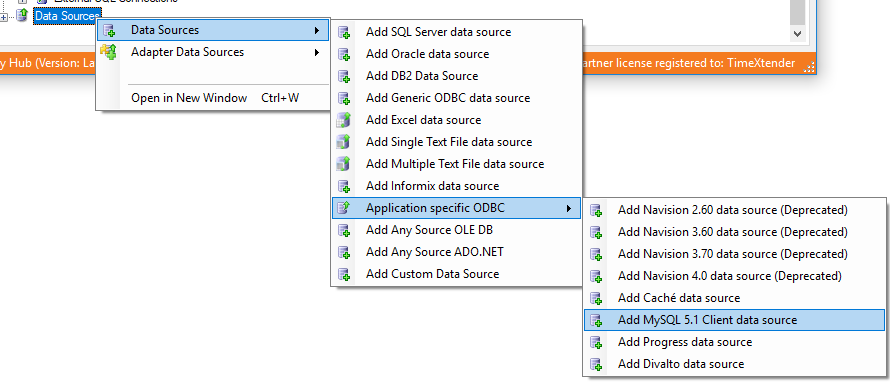Click the Navision 3.70 data source icon

click(x=596, y=254)
